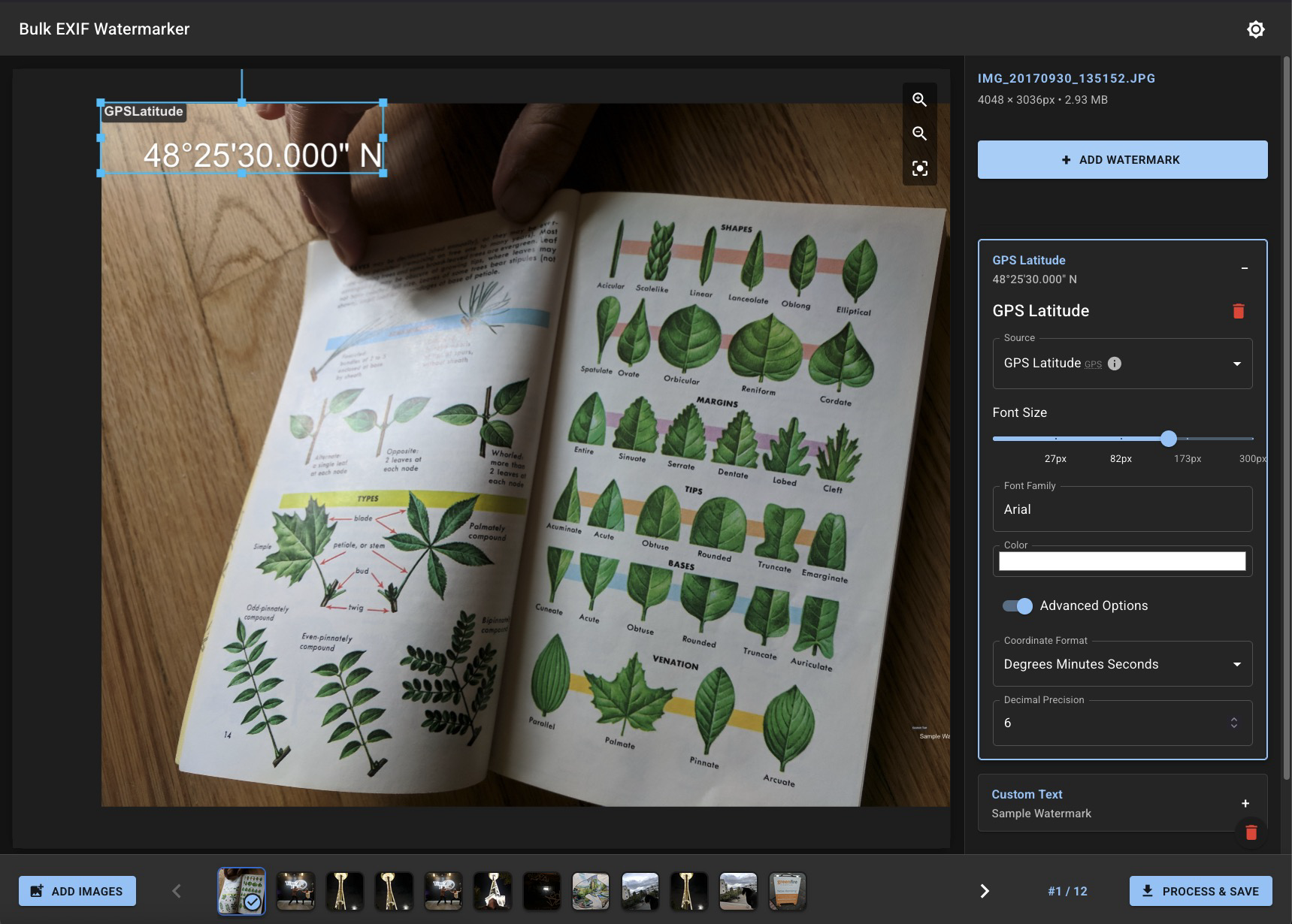Open the Coordinate Format dropdown
The width and height of the screenshot is (1292, 924).
click(1122, 664)
